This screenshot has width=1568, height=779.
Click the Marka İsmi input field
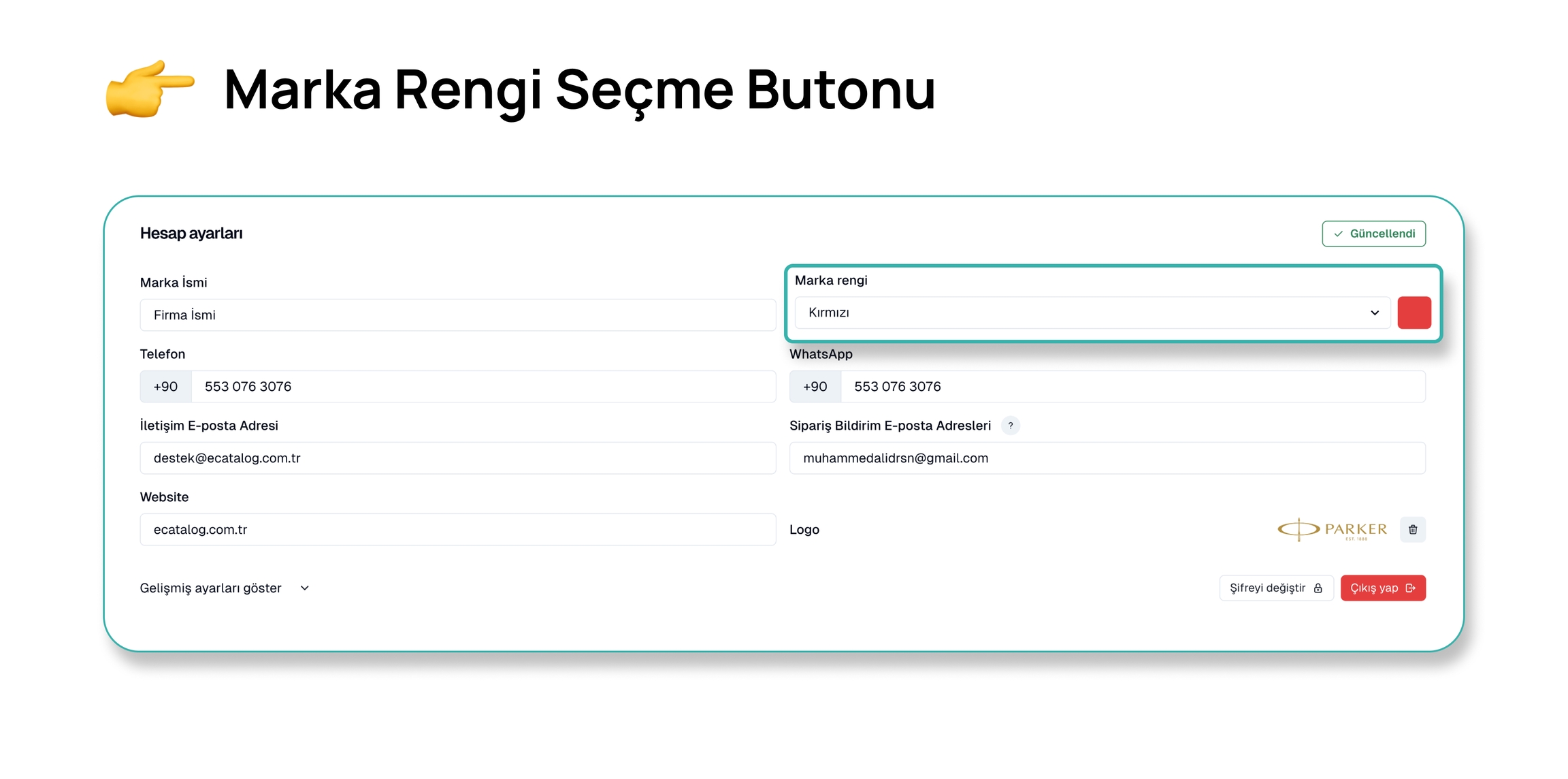coord(457,315)
